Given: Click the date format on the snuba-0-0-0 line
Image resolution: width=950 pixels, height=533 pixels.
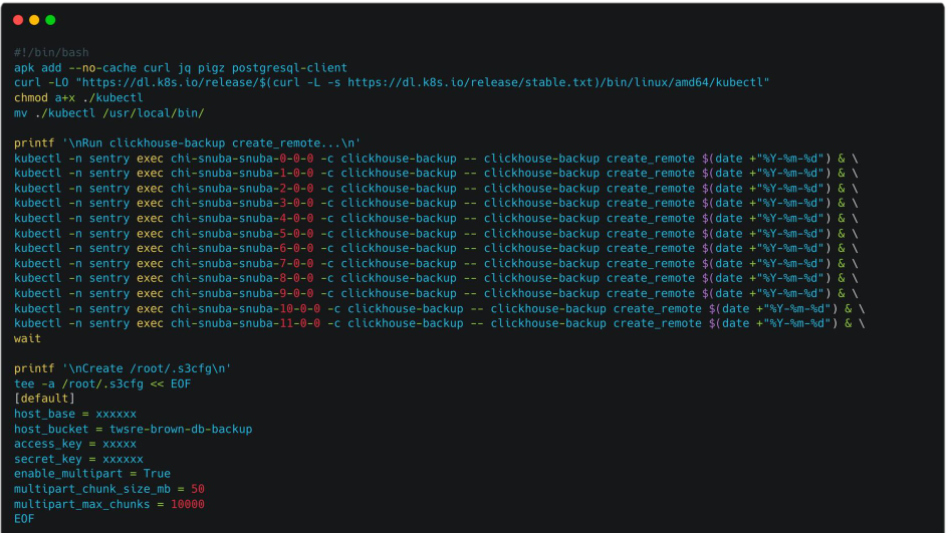Looking at the screenshot, I should tap(790, 158).
